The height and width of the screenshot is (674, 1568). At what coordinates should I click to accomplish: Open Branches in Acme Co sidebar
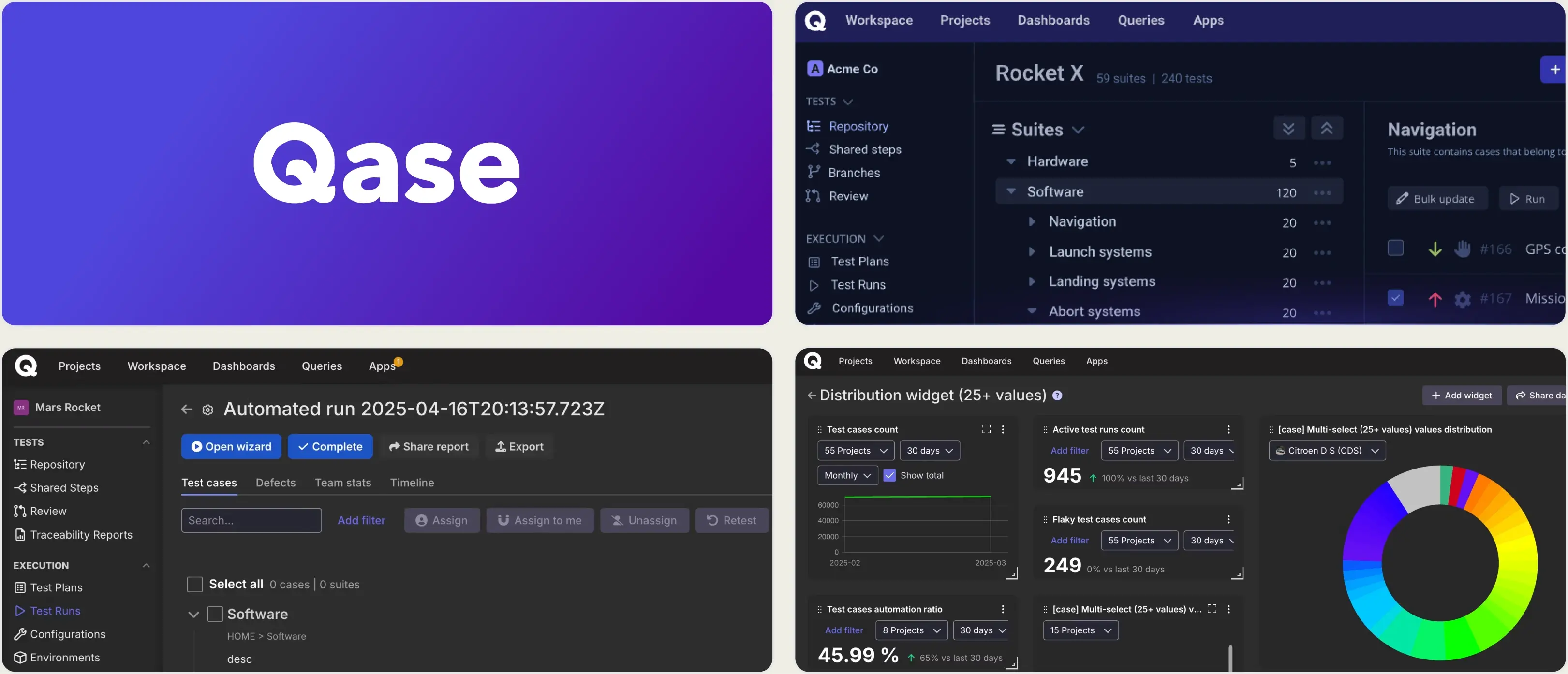[843, 172]
